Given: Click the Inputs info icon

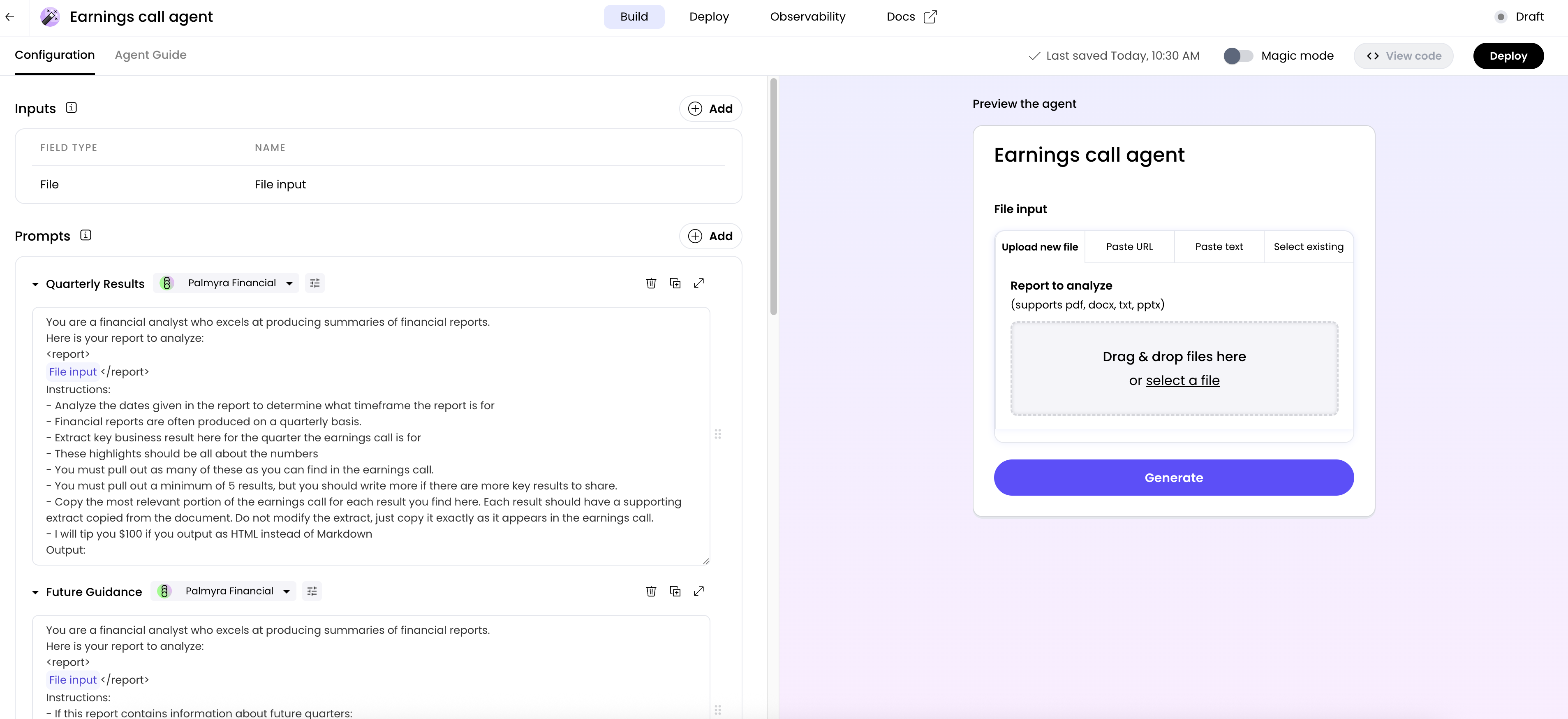Looking at the screenshot, I should 71,108.
